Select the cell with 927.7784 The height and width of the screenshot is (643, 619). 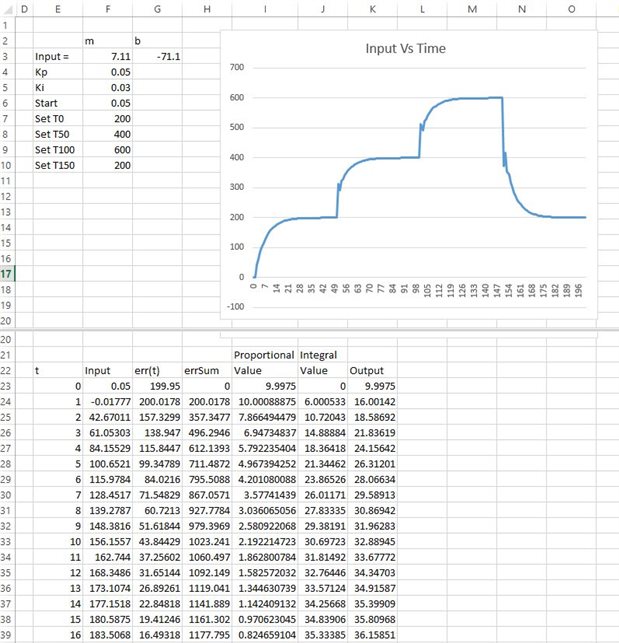(x=207, y=511)
